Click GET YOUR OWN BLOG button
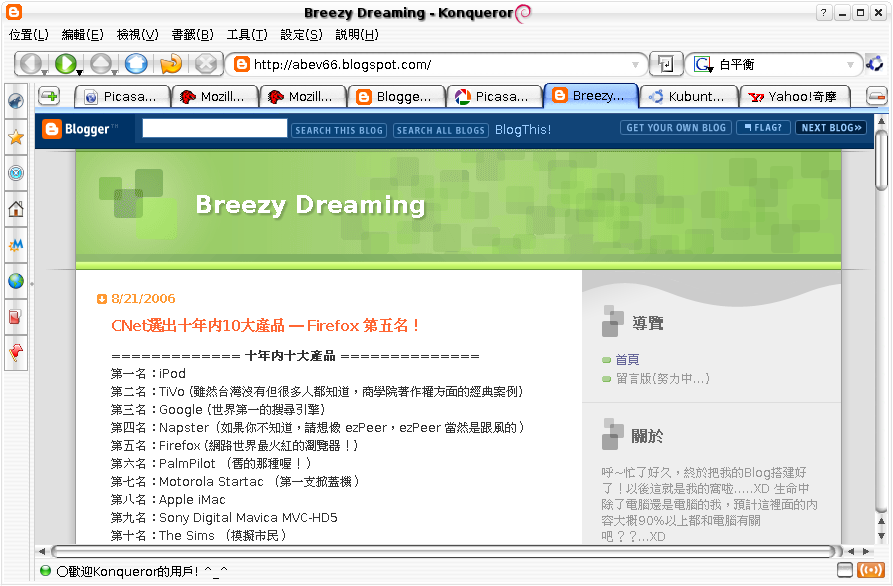The height and width of the screenshot is (586, 893). coord(676,128)
